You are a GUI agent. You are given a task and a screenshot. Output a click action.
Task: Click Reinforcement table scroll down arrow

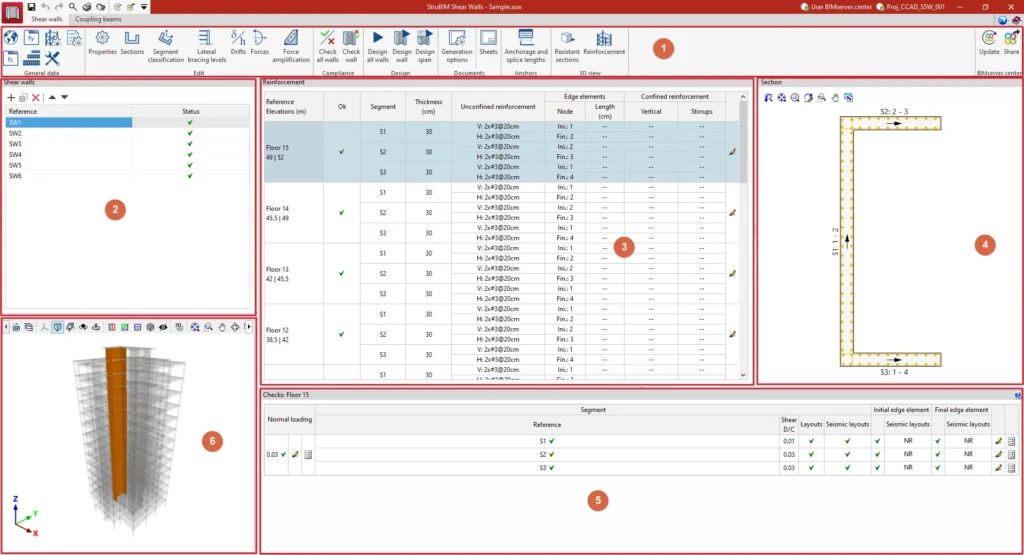[x=743, y=375]
